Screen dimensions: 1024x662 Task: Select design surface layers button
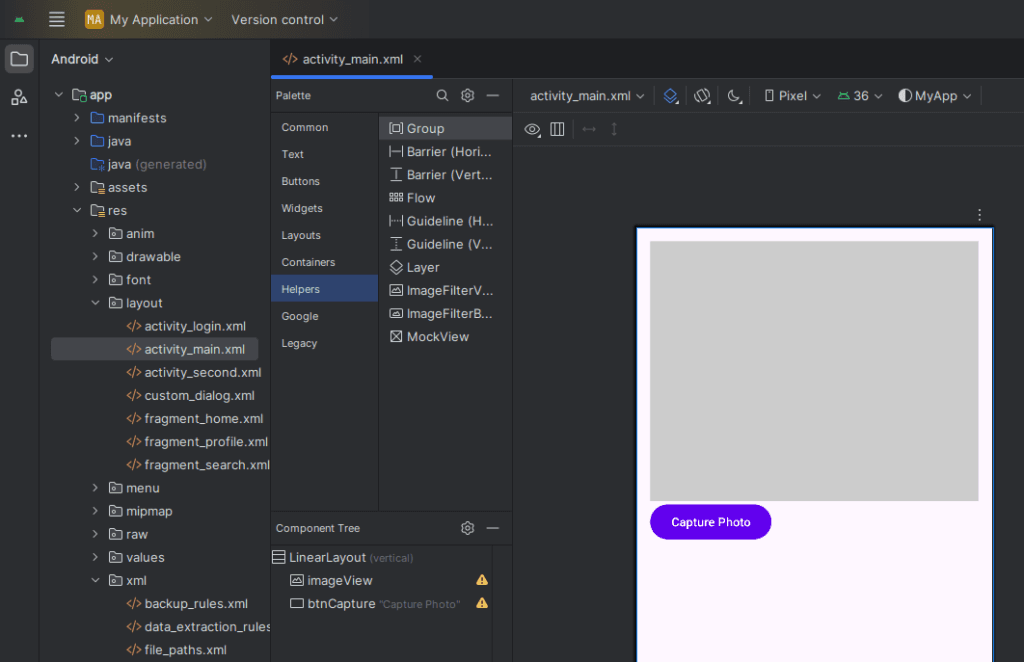[671, 96]
